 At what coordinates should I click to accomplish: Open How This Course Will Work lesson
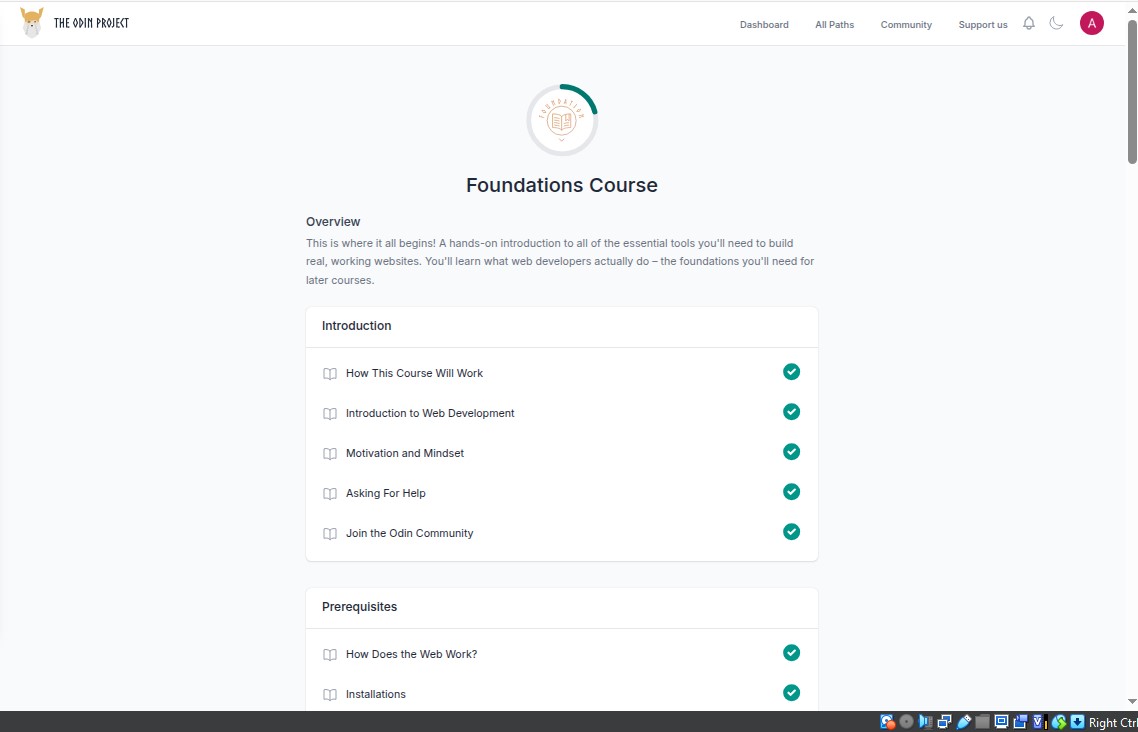click(x=414, y=373)
